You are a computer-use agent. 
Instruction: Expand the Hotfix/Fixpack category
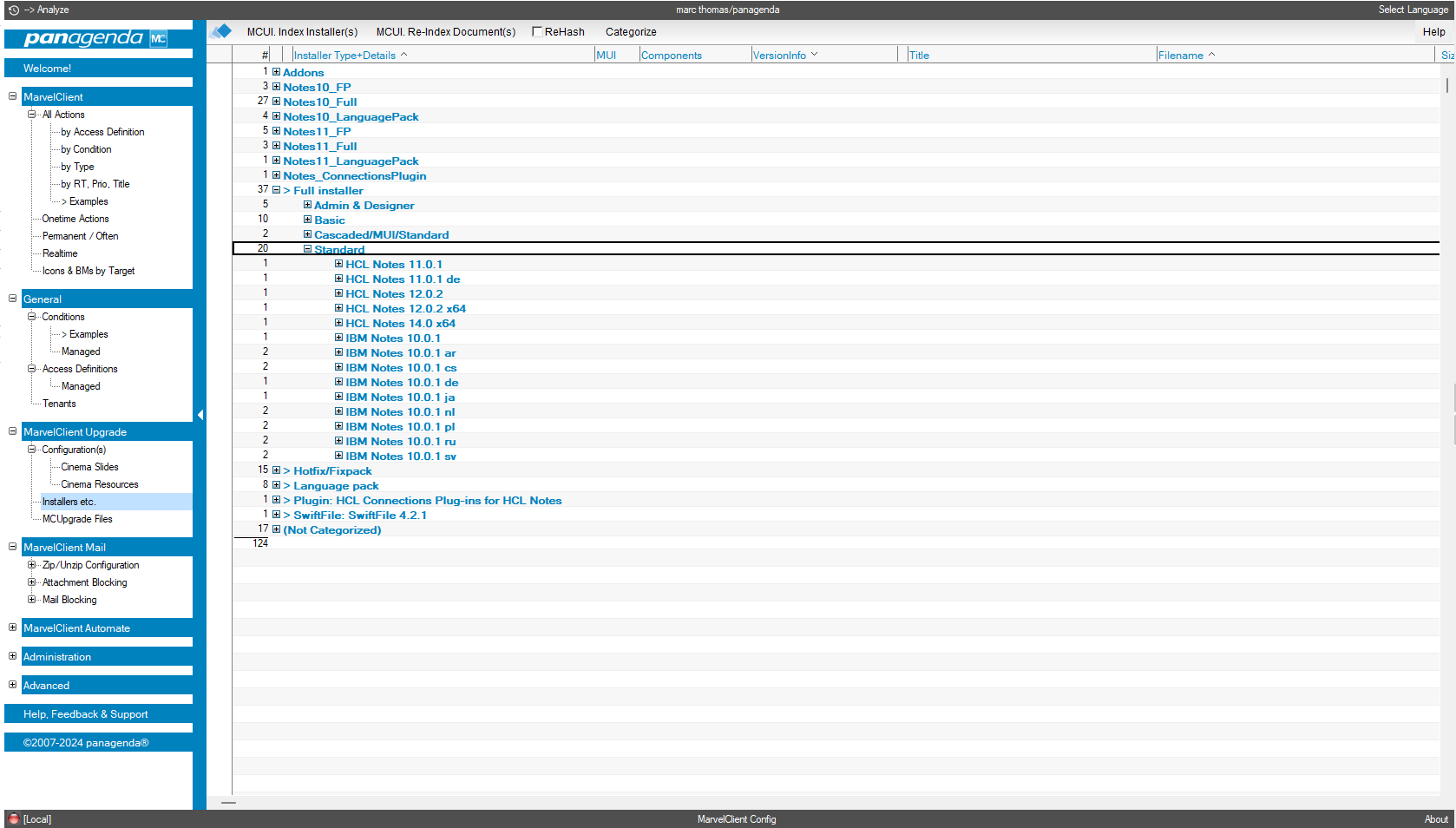276,470
